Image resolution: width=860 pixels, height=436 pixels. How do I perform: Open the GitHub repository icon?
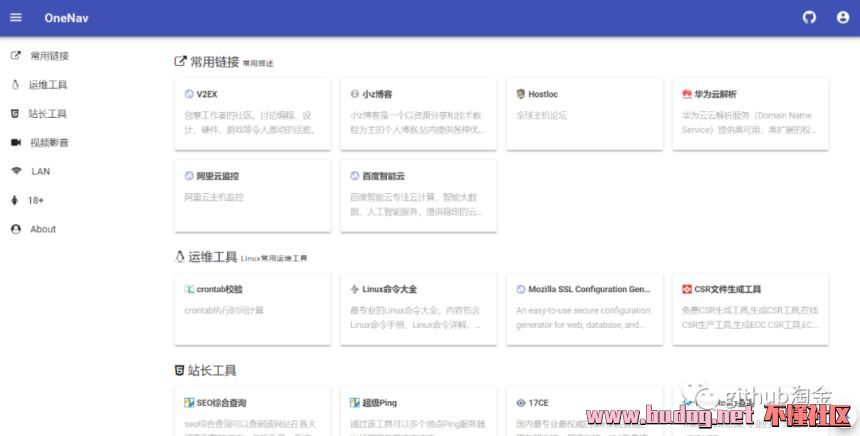[809, 18]
